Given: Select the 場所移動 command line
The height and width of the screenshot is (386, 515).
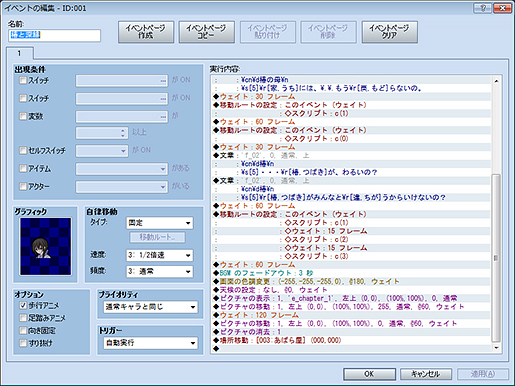Looking at the screenshot, I should [352, 340].
